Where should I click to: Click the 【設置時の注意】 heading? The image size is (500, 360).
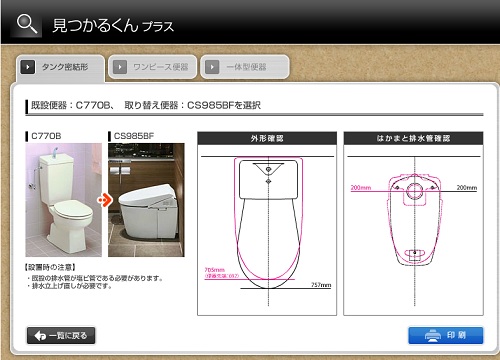pos(50,267)
